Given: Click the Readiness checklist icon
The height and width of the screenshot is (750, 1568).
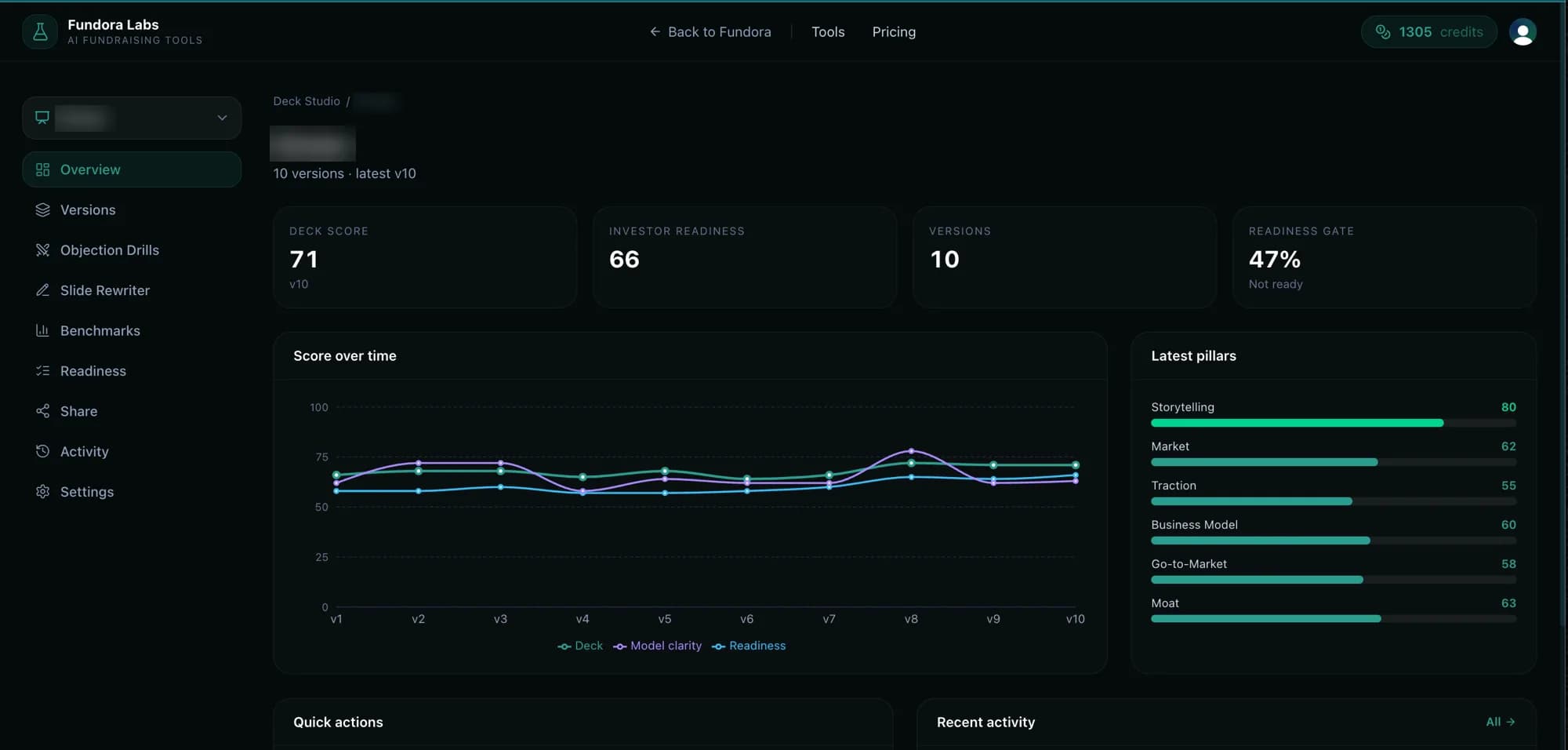Looking at the screenshot, I should pos(43,370).
